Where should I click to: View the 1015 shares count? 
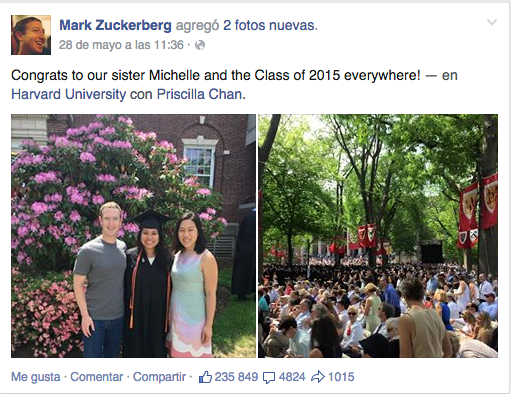(x=341, y=377)
